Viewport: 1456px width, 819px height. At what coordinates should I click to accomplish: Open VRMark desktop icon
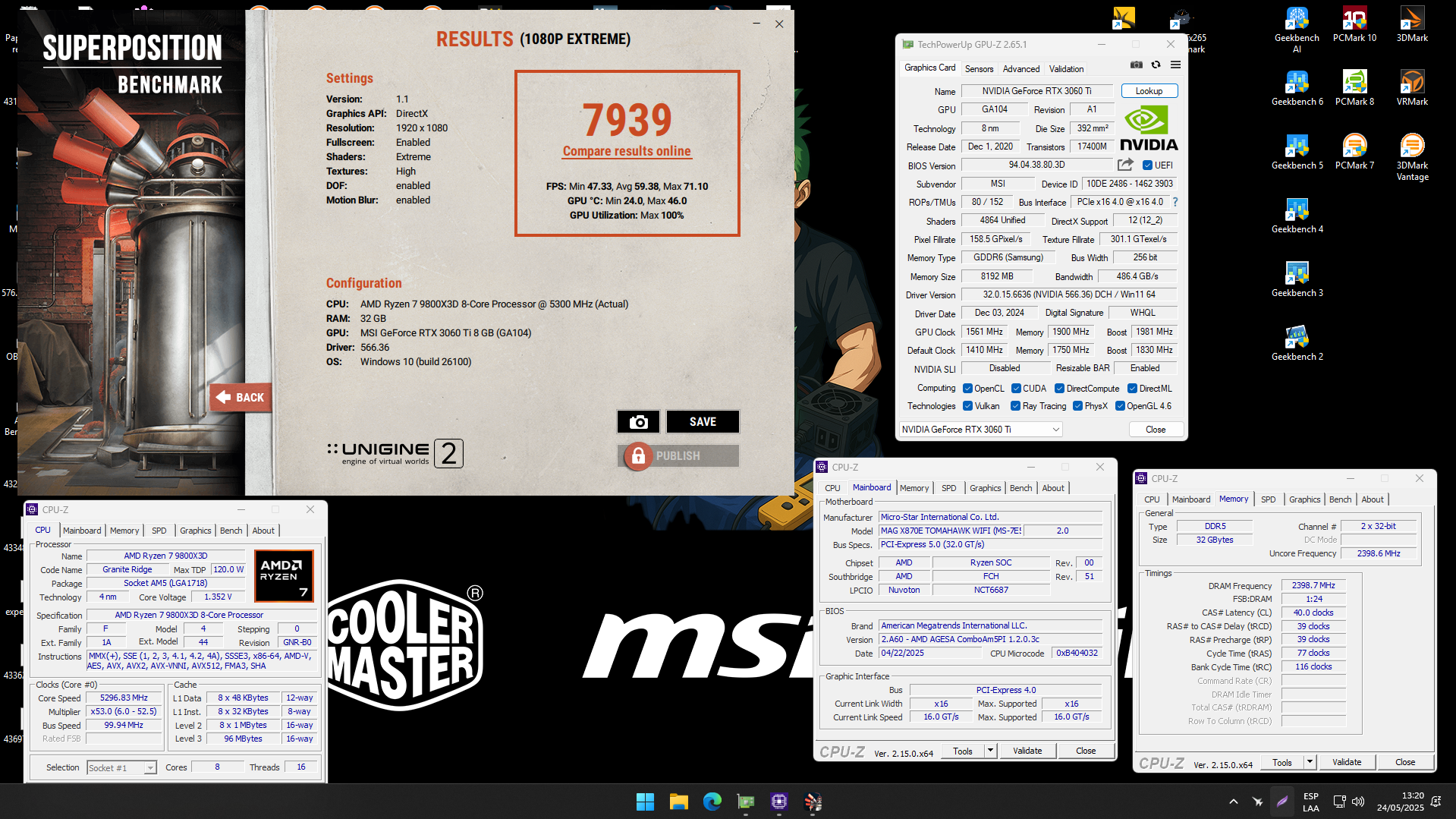point(1412,88)
